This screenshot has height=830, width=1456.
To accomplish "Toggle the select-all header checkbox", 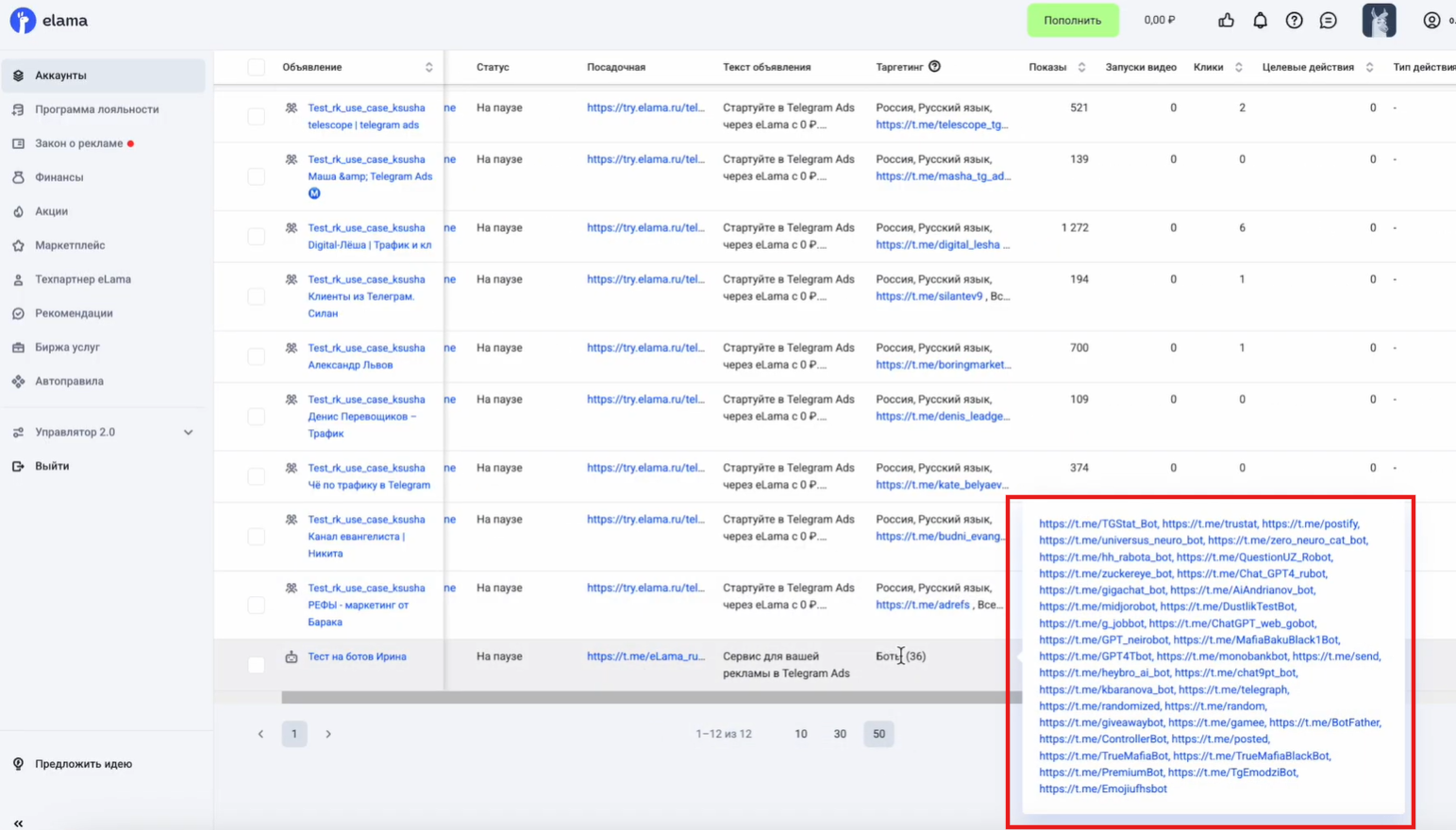I will (x=256, y=67).
